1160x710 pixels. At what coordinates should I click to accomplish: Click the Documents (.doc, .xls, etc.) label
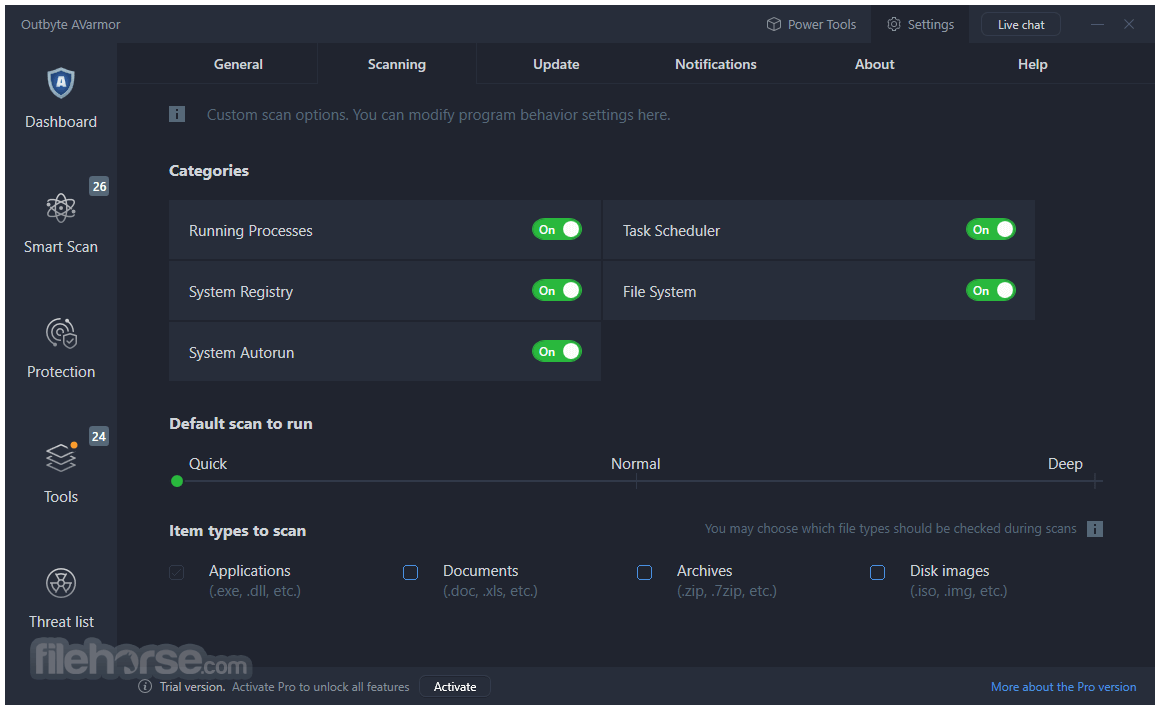(490, 581)
